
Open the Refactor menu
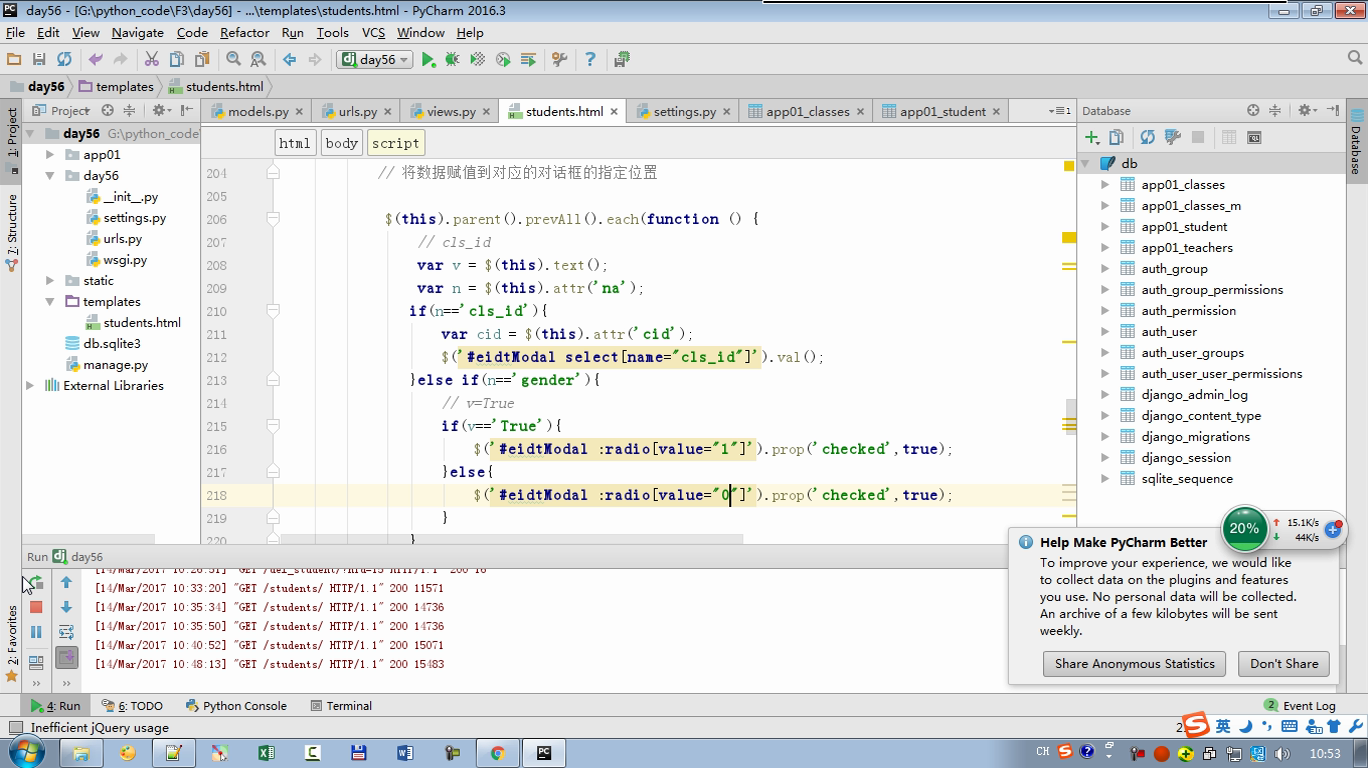click(x=245, y=32)
